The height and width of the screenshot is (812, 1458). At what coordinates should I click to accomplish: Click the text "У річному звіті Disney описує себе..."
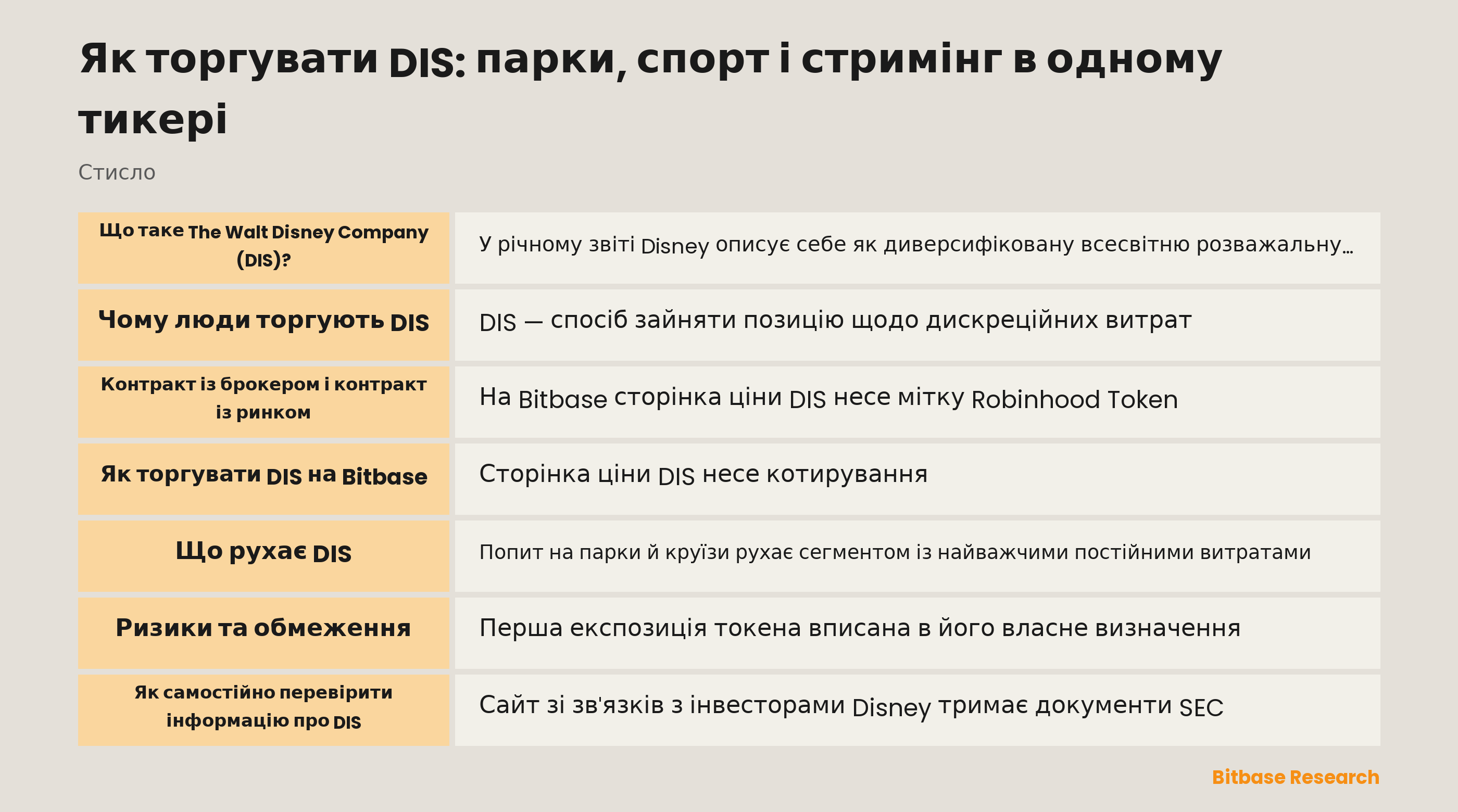[916, 246]
